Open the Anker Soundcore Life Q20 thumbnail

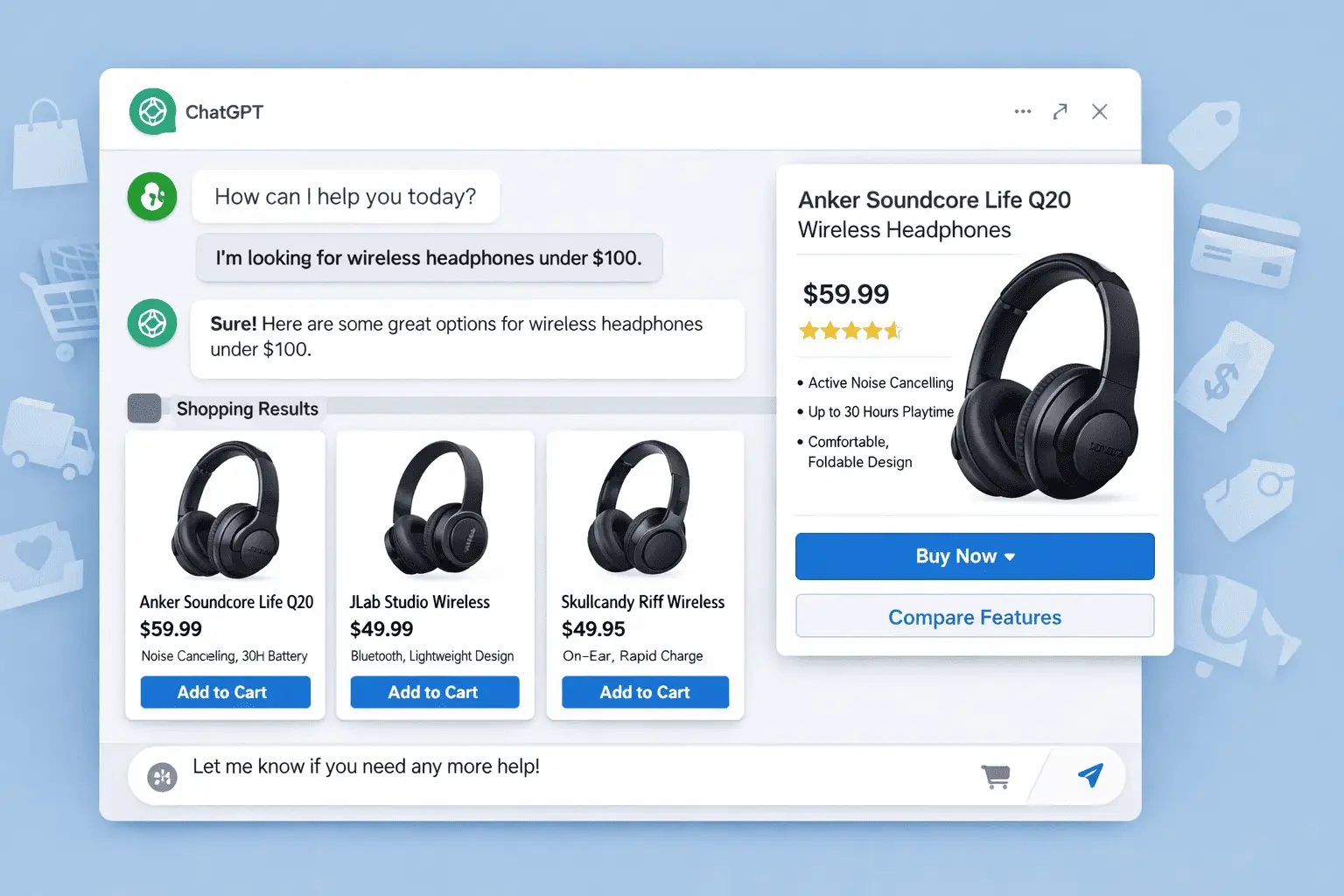pos(226,510)
